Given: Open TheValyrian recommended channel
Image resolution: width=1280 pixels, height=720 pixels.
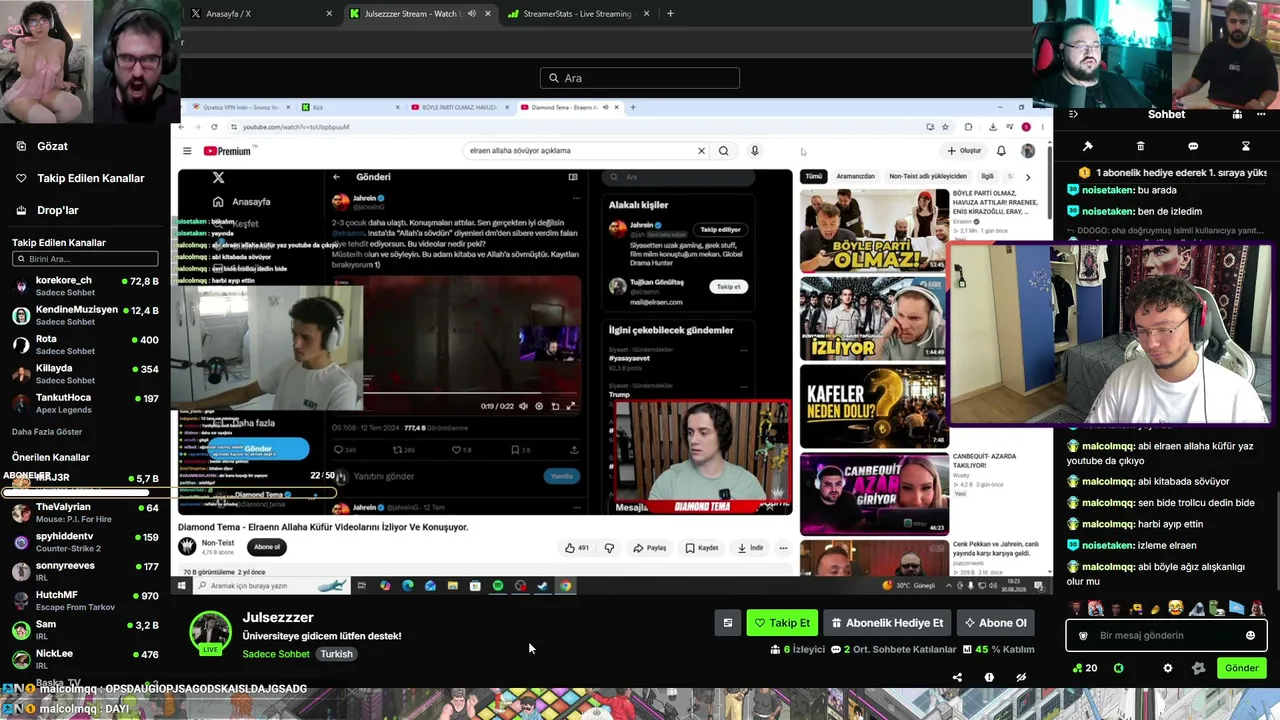Looking at the screenshot, I should point(85,513).
